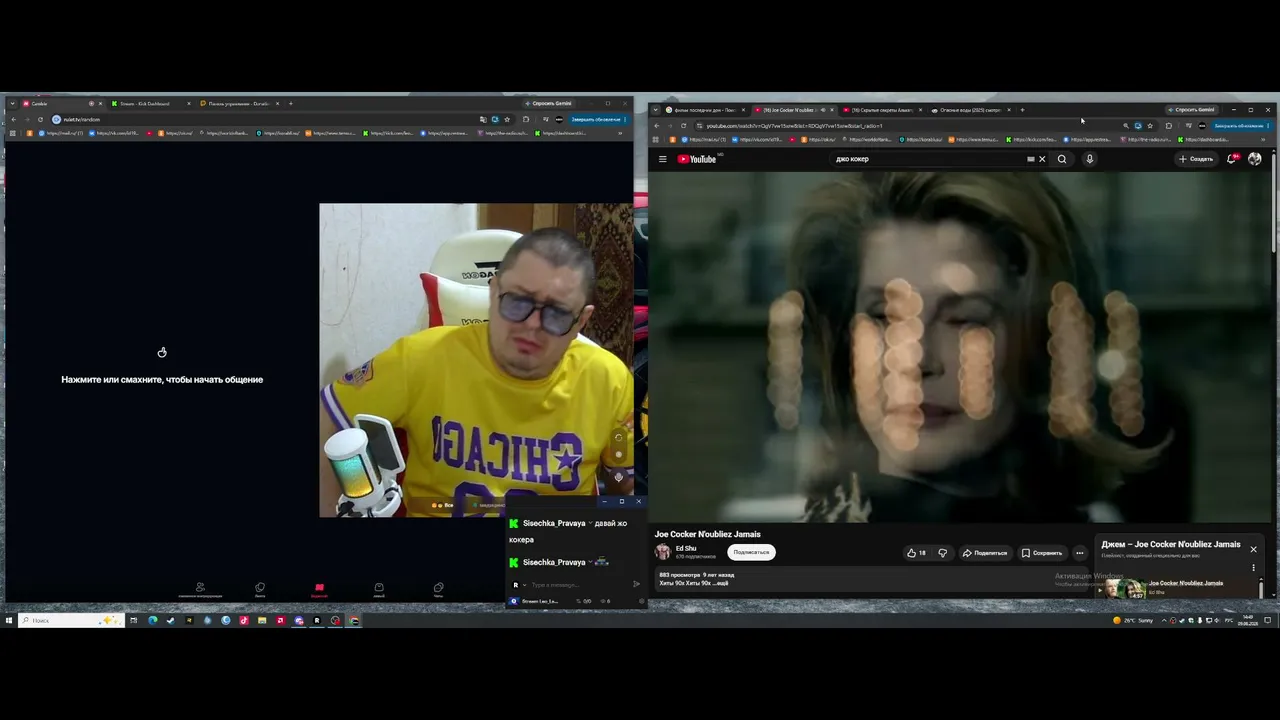Open a new tab in the rulet.tv window
This screenshot has height=720, width=1280.
pyautogui.click(x=291, y=104)
